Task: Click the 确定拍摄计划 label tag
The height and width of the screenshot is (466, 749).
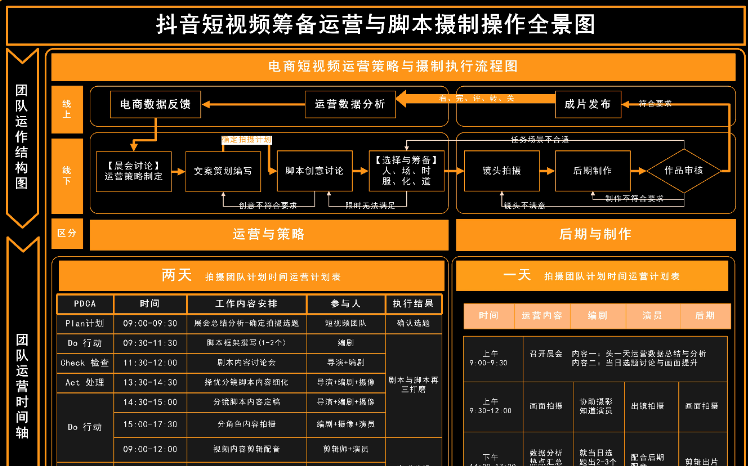Action: coord(246,140)
